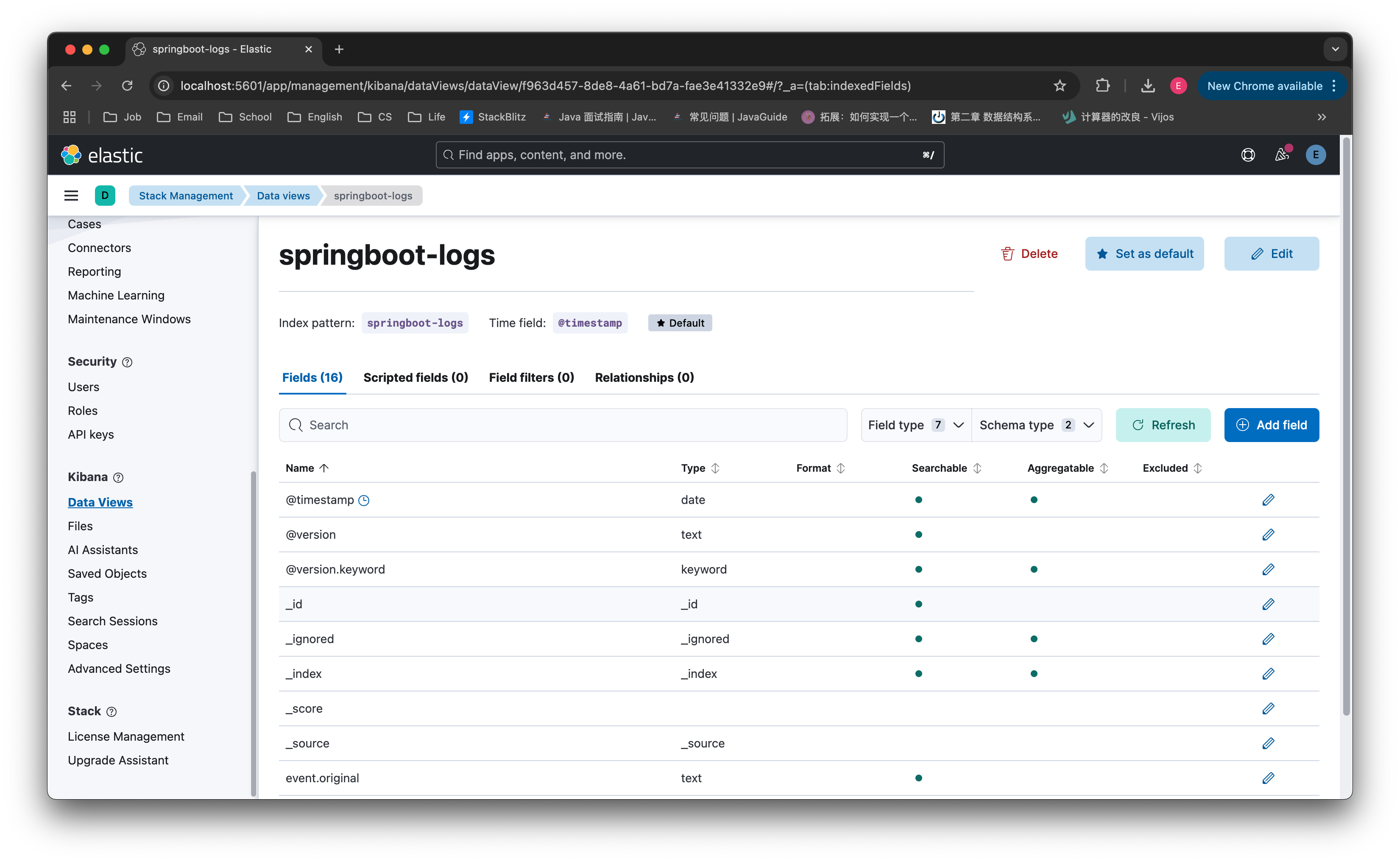
Task: Switch to the Relationships tab
Action: tap(644, 378)
